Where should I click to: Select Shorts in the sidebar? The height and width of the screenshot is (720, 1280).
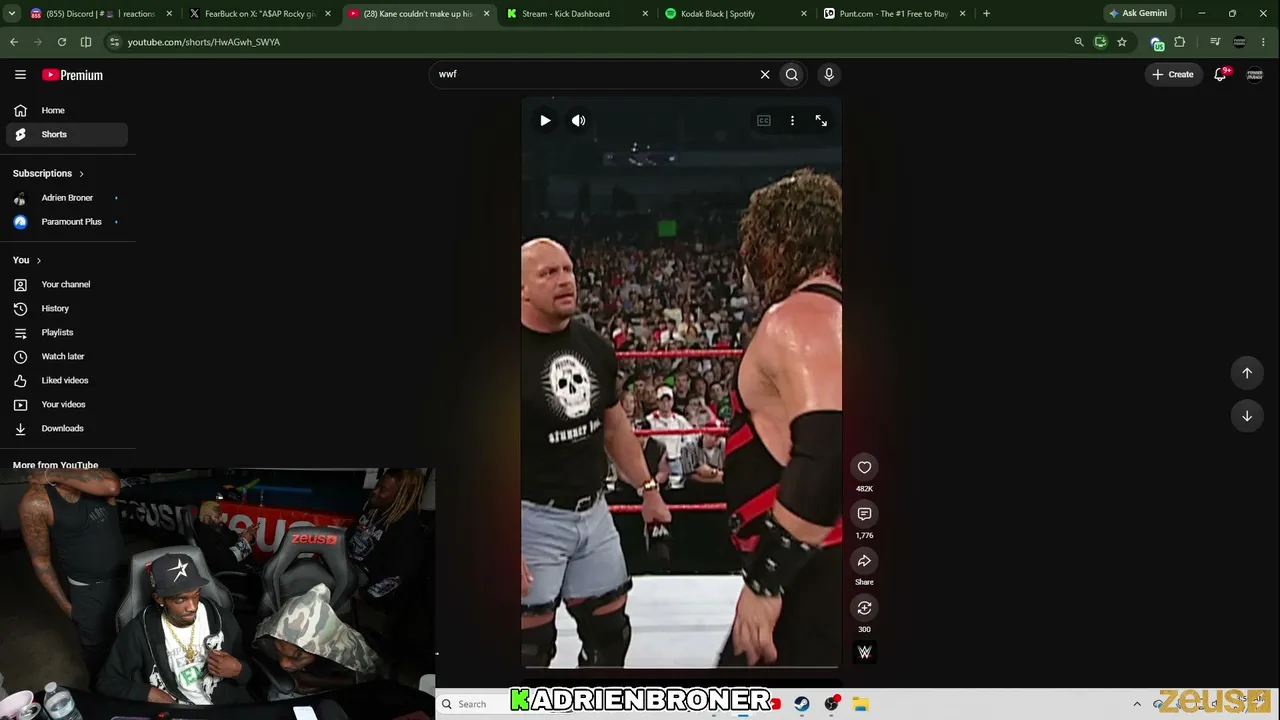(67, 134)
